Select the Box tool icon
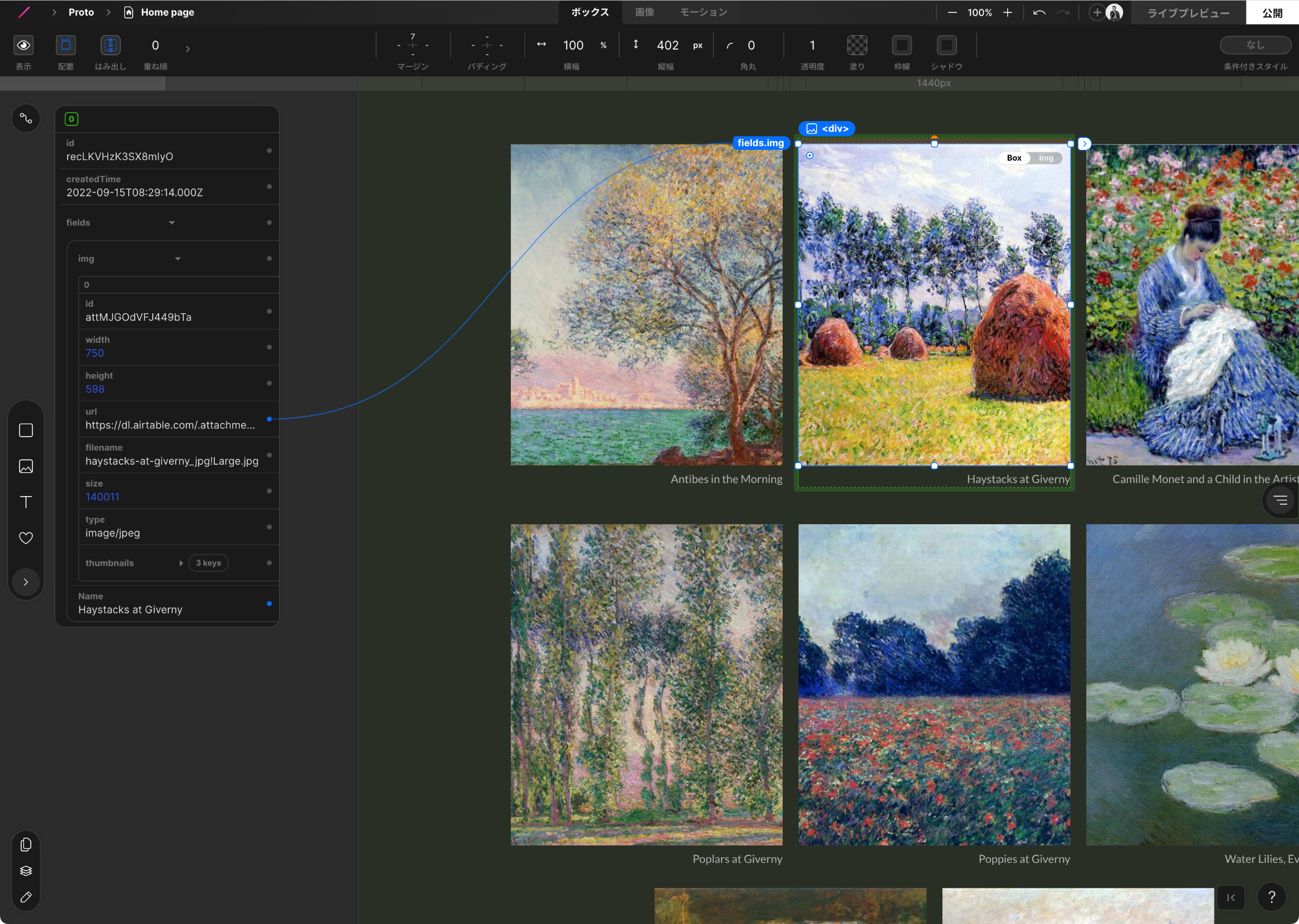 [x=25, y=430]
